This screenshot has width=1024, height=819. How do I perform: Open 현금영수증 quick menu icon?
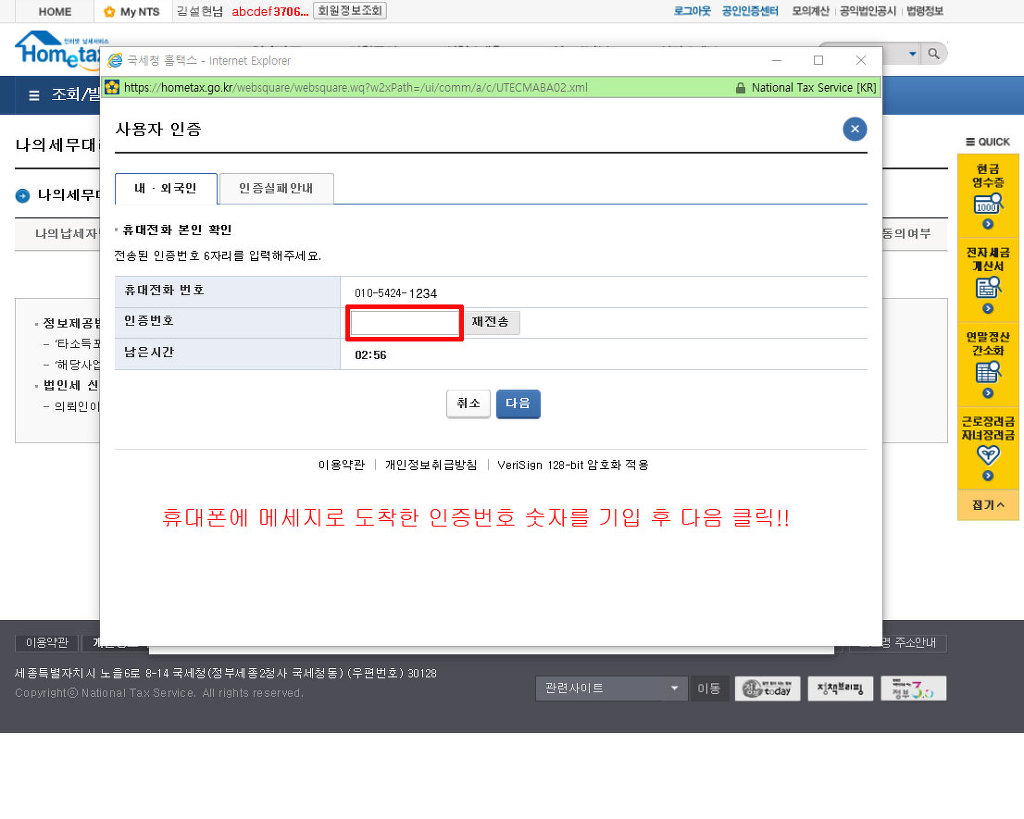(x=988, y=204)
